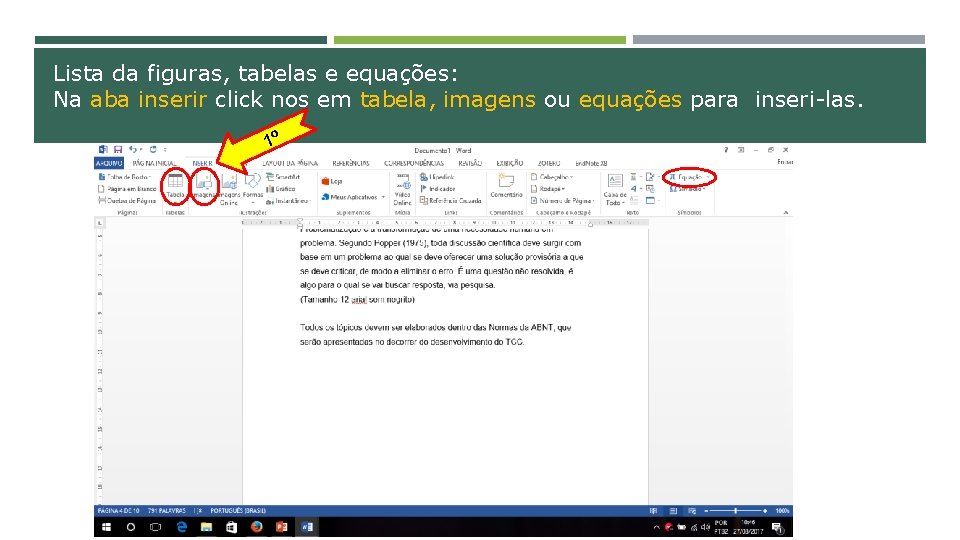The height and width of the screenshot is (540, 960).
Task: Click the zoom slider handle
Action: (x=735, y=511)
